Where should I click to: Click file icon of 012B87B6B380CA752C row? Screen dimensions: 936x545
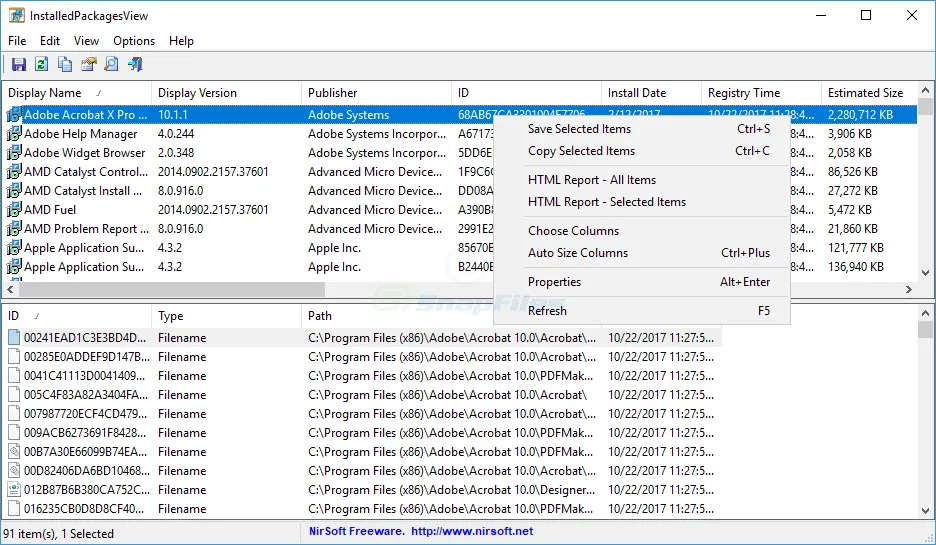[14, 490]
